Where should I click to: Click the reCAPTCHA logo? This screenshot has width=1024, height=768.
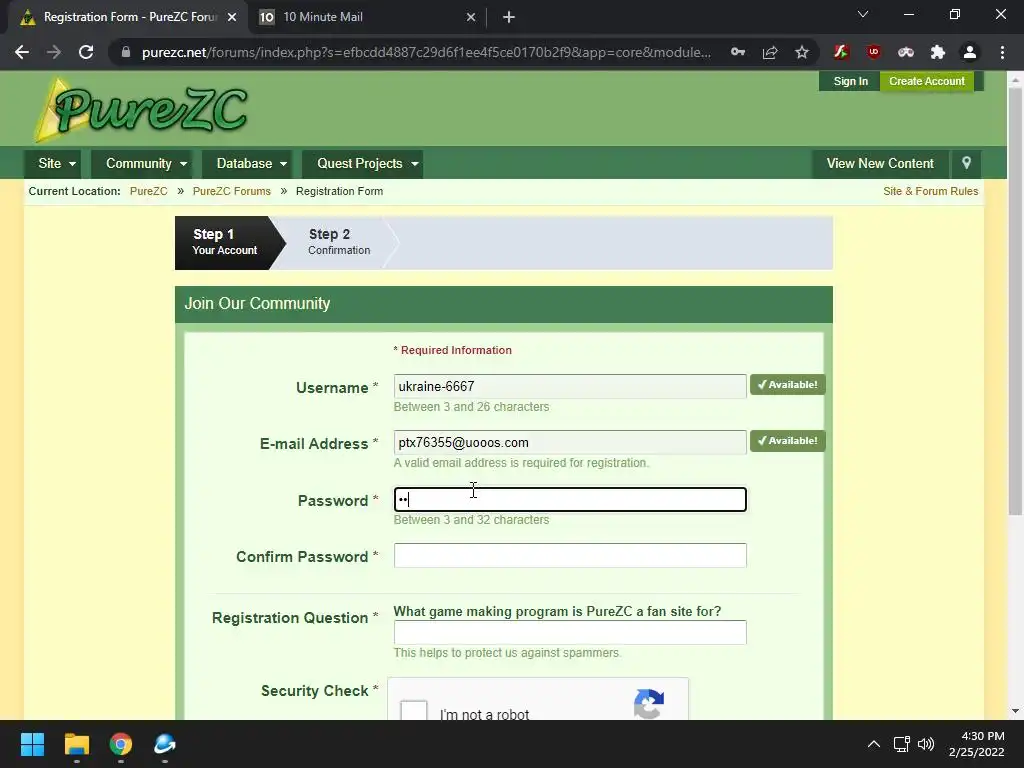(x=649, y=703)
